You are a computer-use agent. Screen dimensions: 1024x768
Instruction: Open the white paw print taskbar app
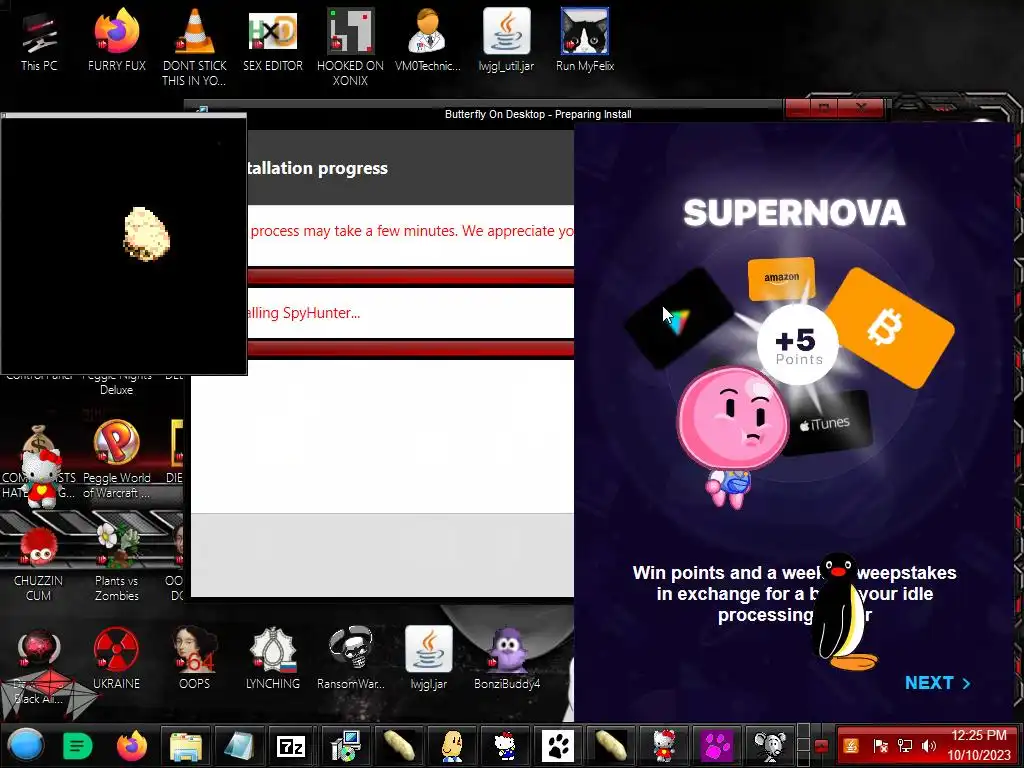(x=558, y=745)
